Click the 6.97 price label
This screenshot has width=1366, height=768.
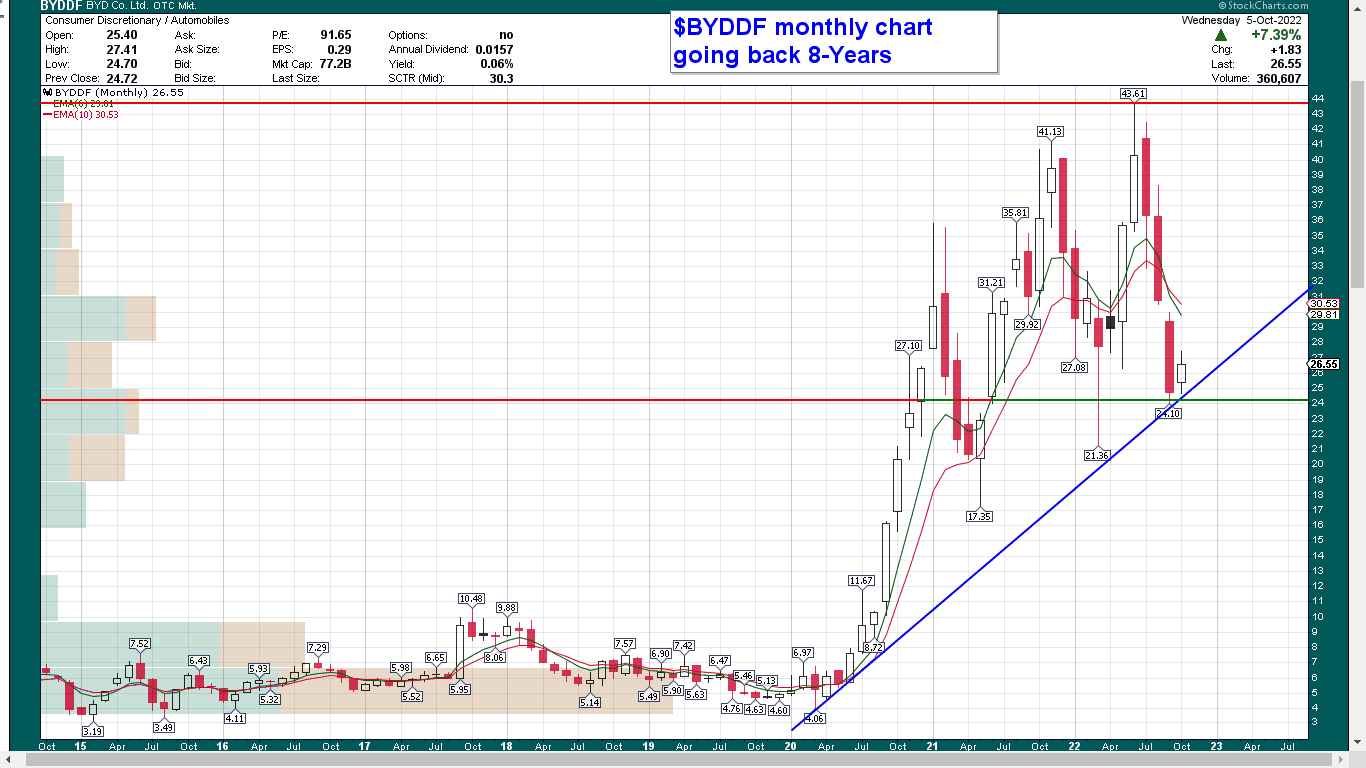point(802,652)
